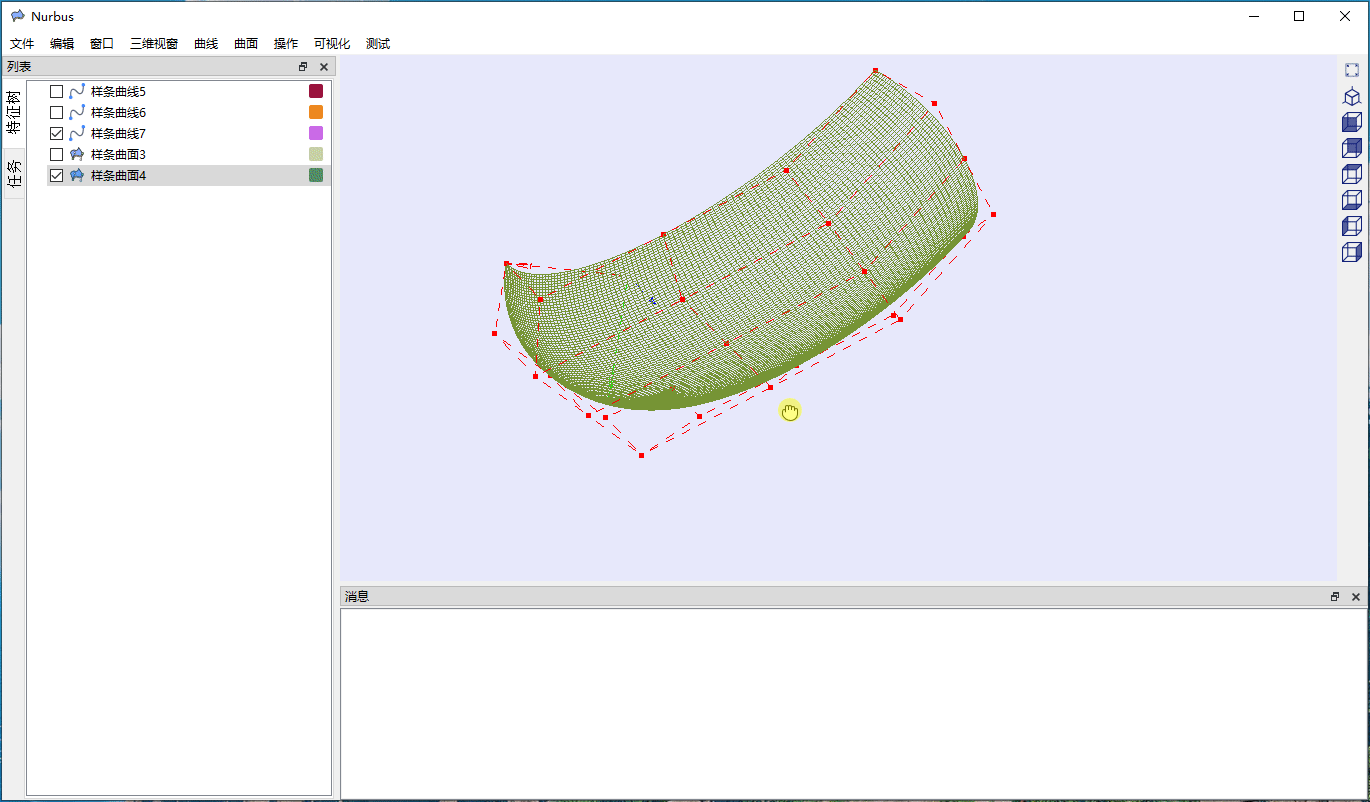1370x802 pixels.
Task: Select the 样条曲面4 tree item
Action: click(118, 175)
